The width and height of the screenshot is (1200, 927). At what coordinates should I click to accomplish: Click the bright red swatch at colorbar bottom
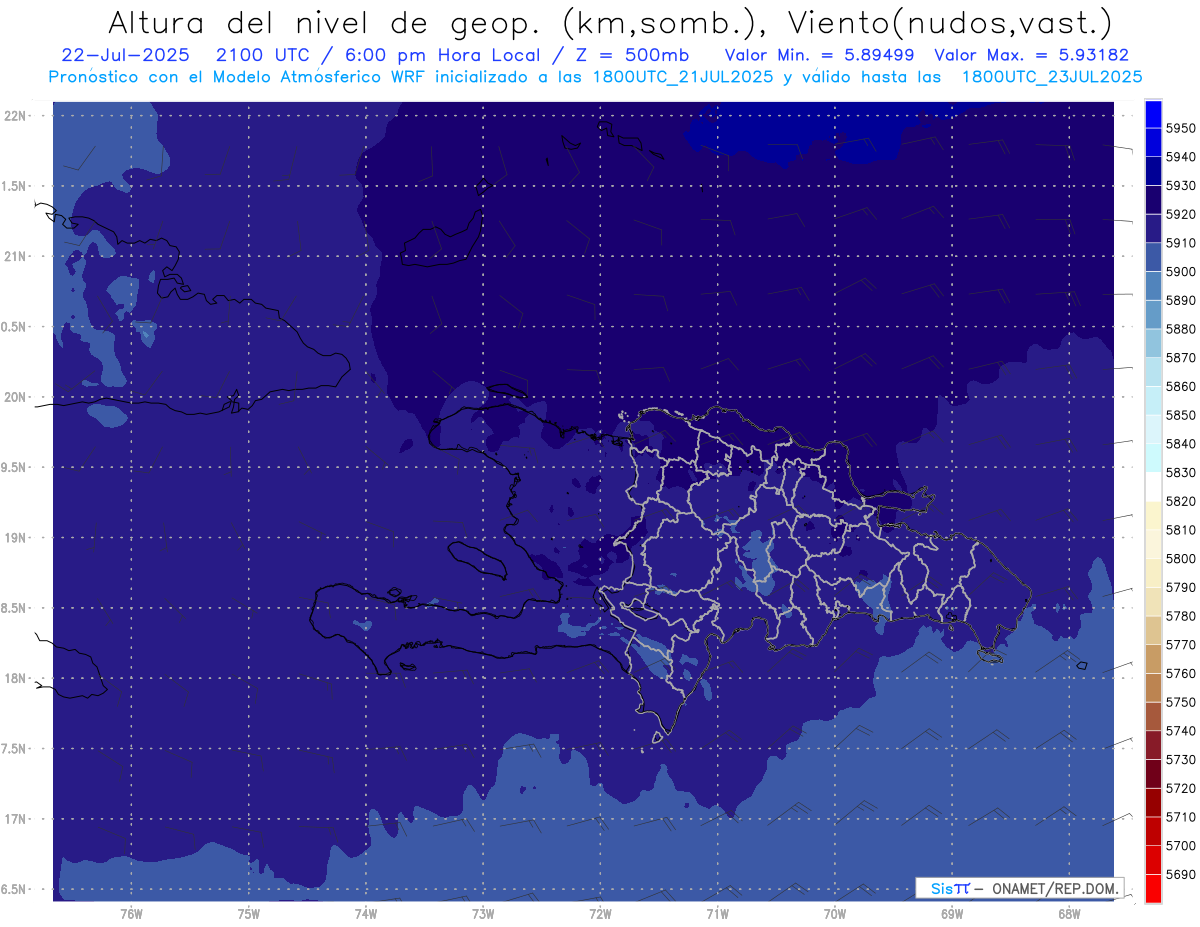point(1152,888)
